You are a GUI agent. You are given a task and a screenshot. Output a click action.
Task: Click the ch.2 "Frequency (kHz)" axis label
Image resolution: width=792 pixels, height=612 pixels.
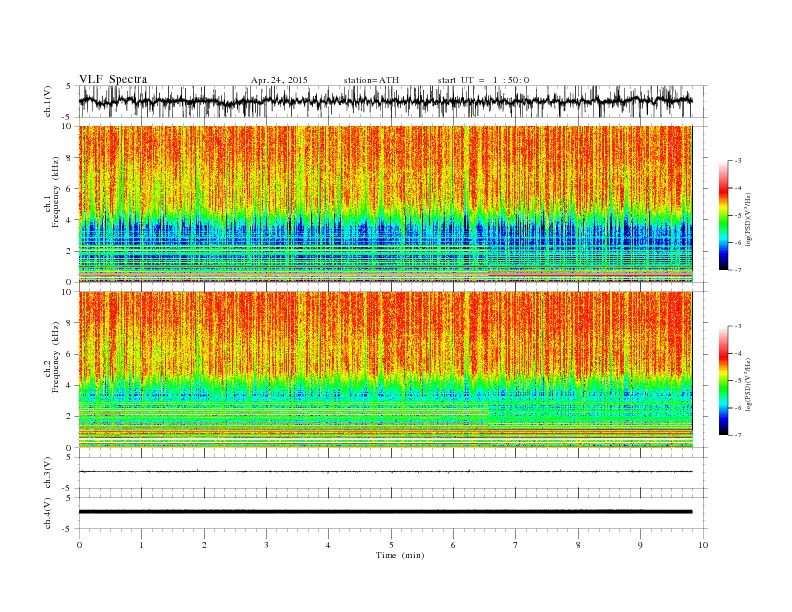[55, 358]
